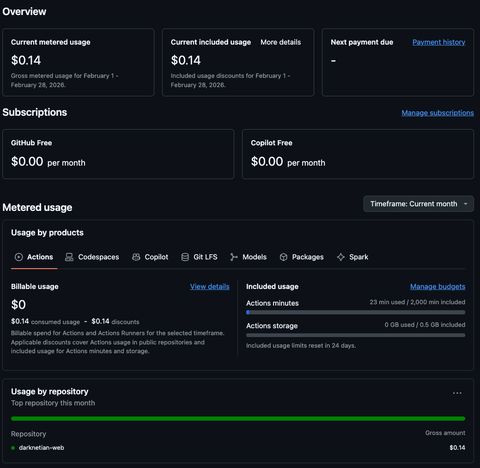Click the Models tab icon

pyautogui.click(x=234, y=257)
